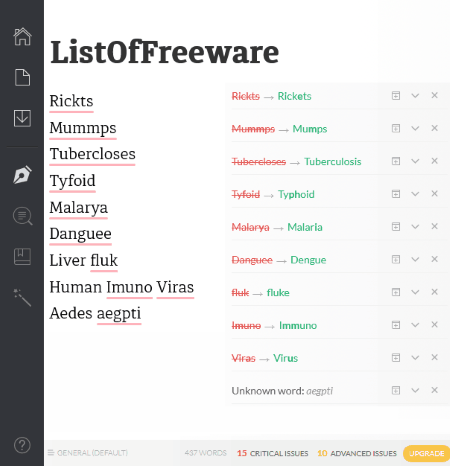Click the underlined word Malarya in document

78,208
